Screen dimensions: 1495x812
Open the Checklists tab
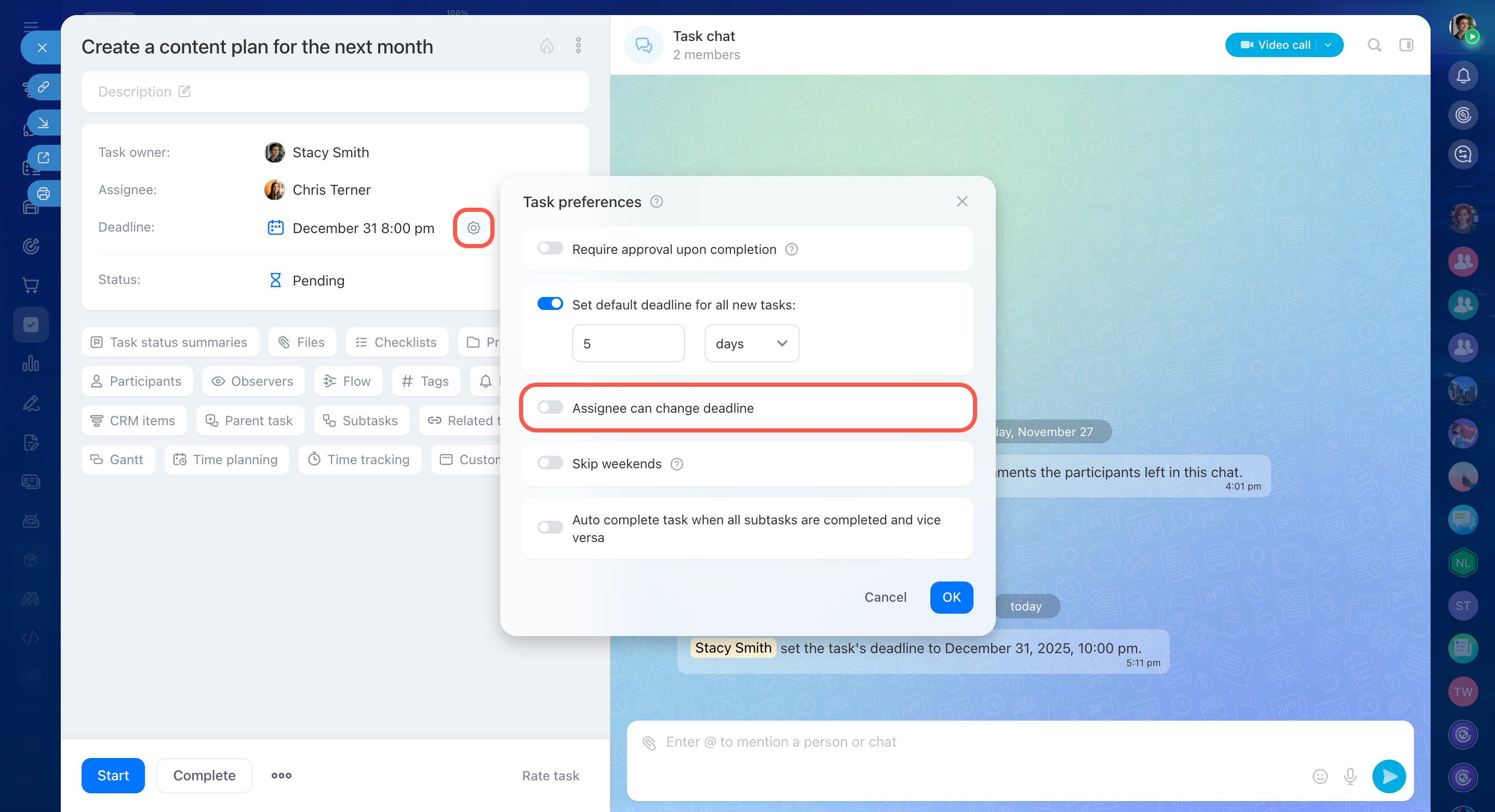tap(396, 342)
